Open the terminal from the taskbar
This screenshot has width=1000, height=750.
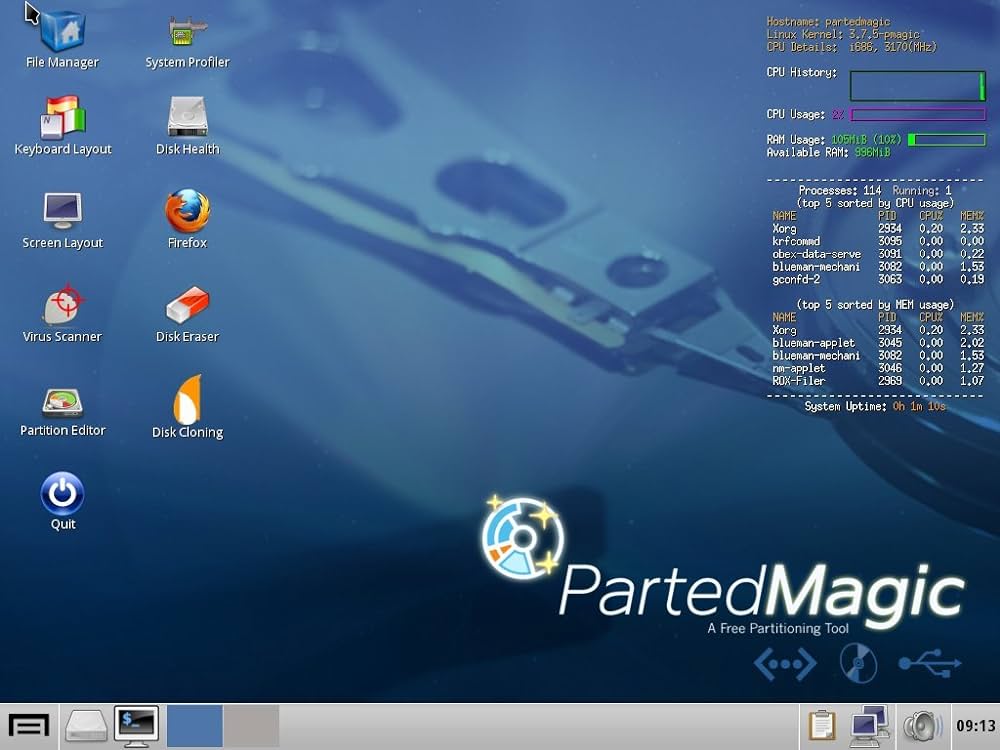[136, 726]
